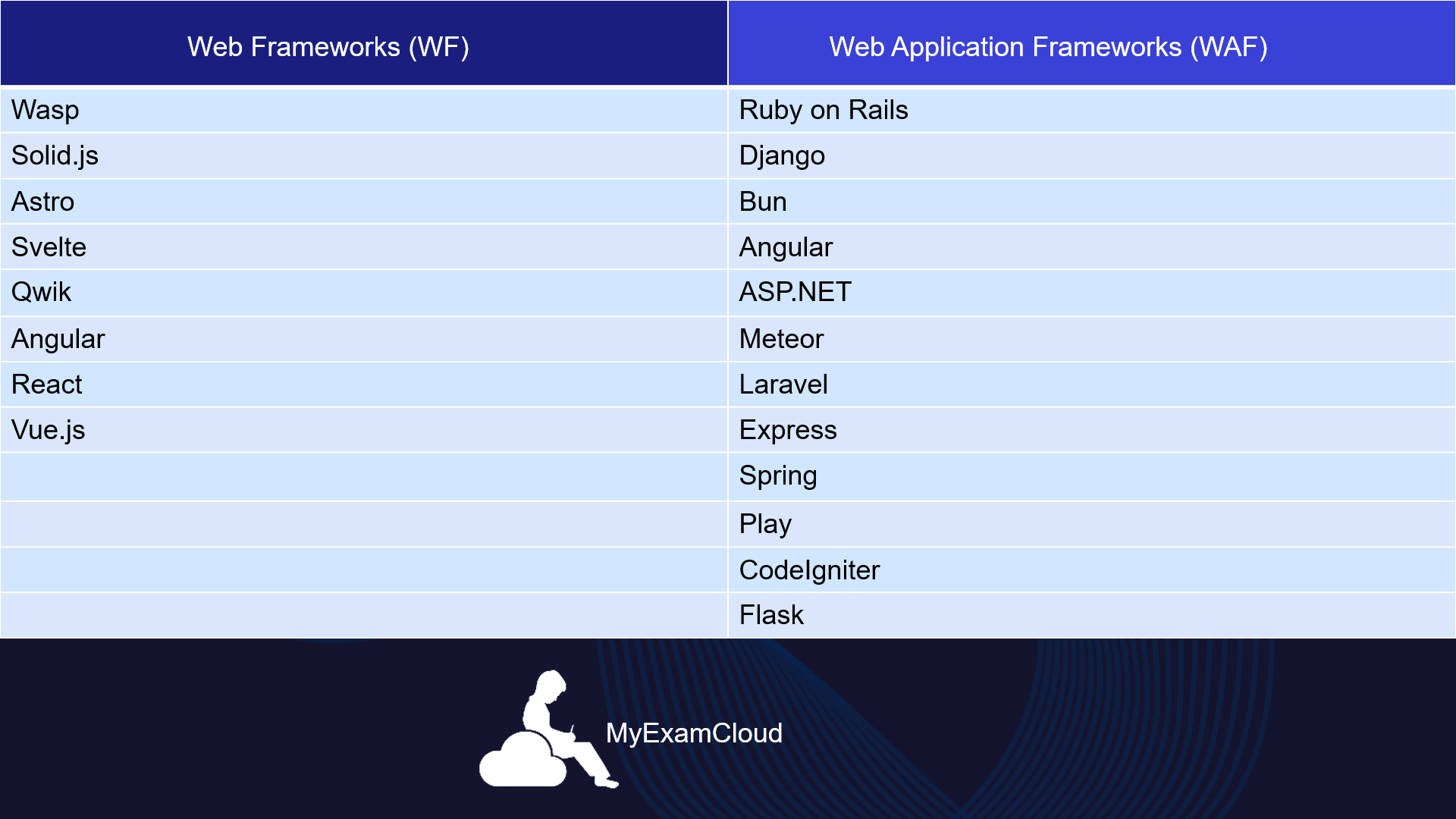
Task: Click Ruby on Rails in the WAF column
Action: pos(824,110)
